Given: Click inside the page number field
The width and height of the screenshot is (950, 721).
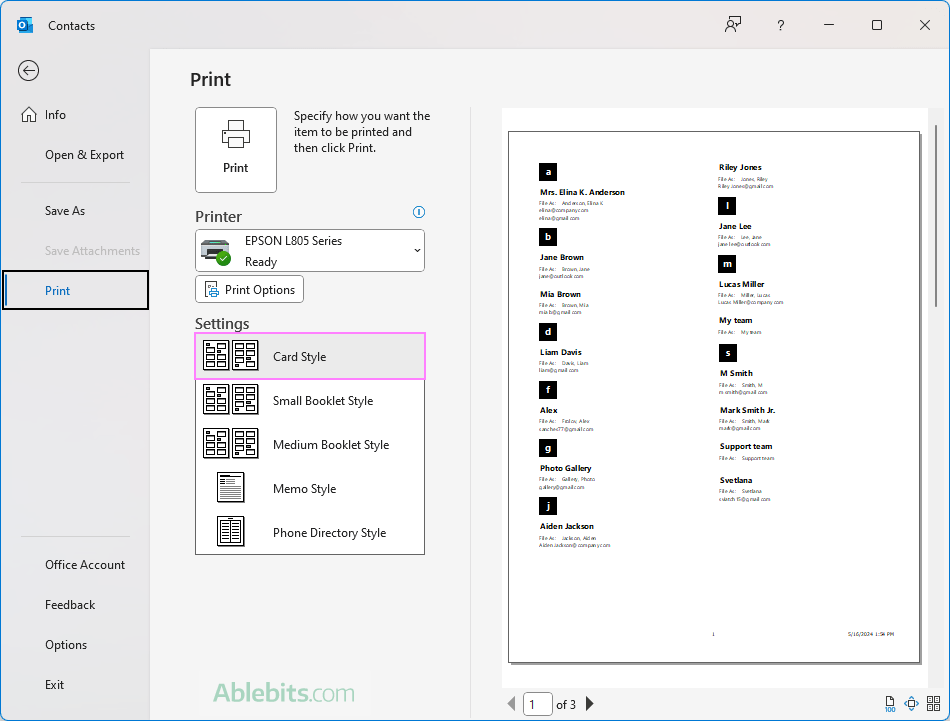Looking at the screenshot, I should pos(538,703).
